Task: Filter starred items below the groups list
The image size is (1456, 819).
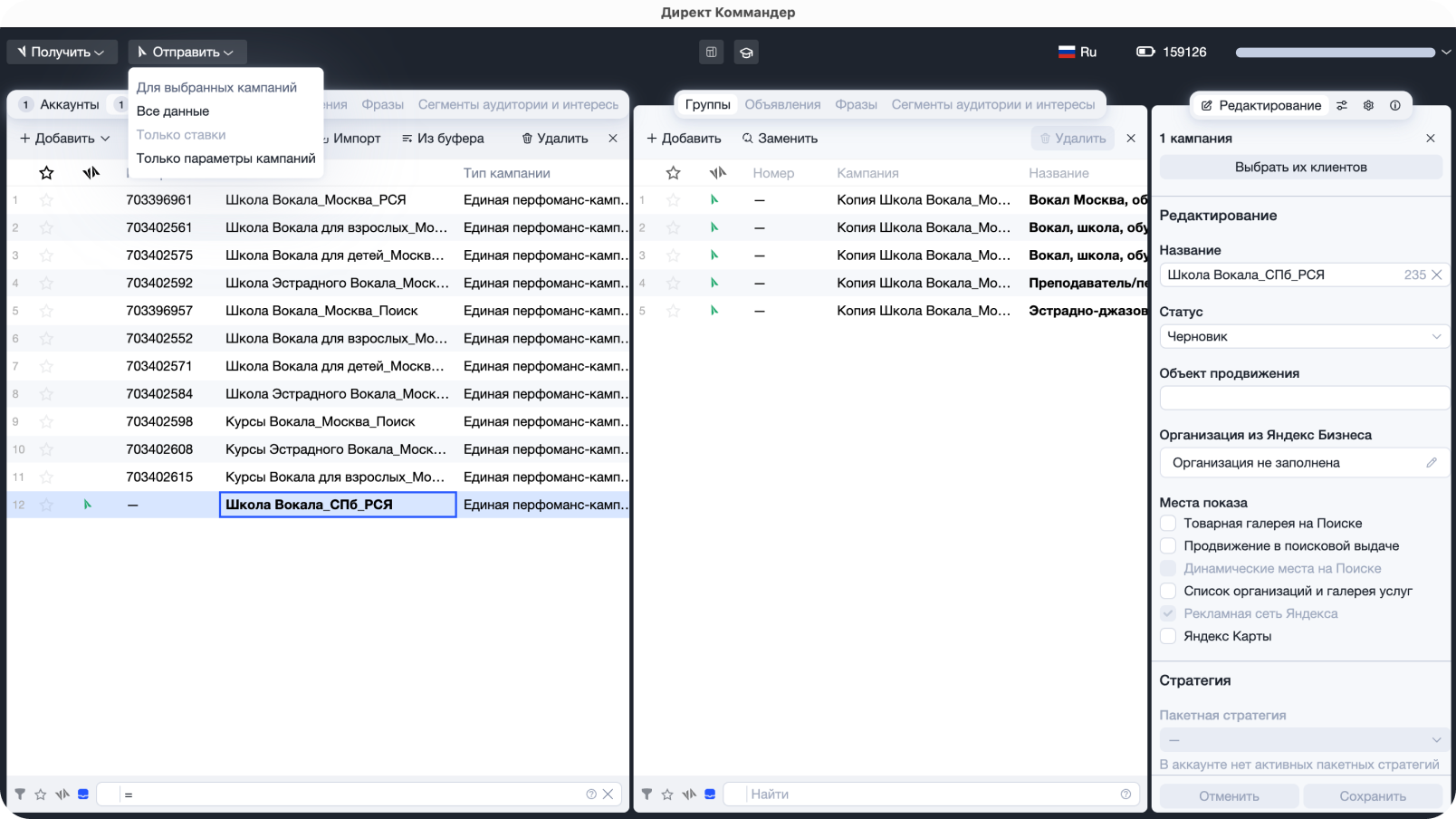Action: coord(667,795)
